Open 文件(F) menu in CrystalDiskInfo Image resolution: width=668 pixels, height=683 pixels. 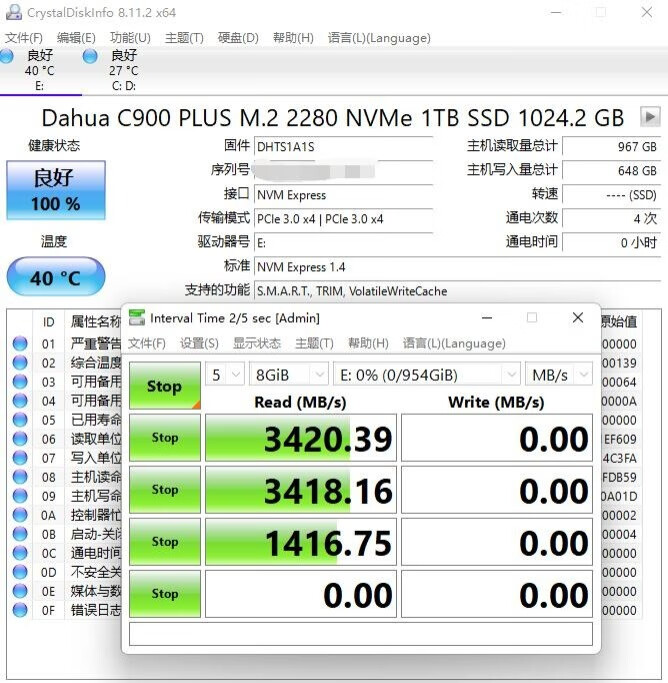[x=24, y=38]
